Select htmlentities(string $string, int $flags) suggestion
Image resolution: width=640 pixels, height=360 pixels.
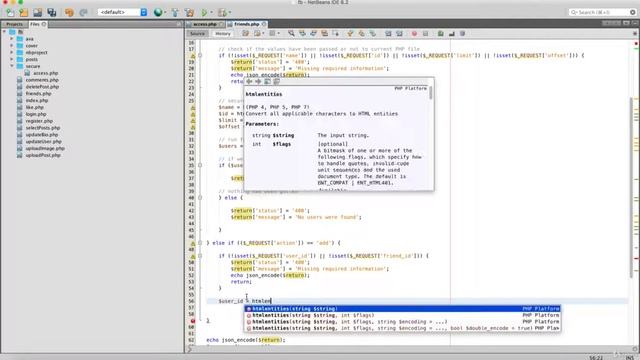pos(402,315)
